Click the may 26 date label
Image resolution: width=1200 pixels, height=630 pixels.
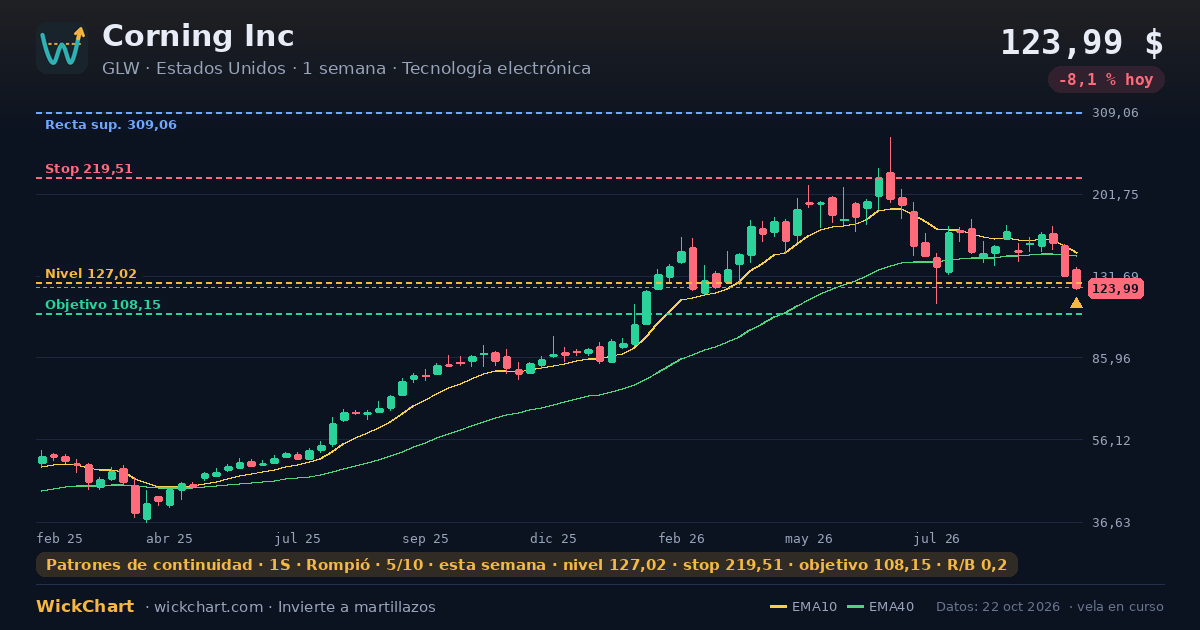click(x=809, y=538)
